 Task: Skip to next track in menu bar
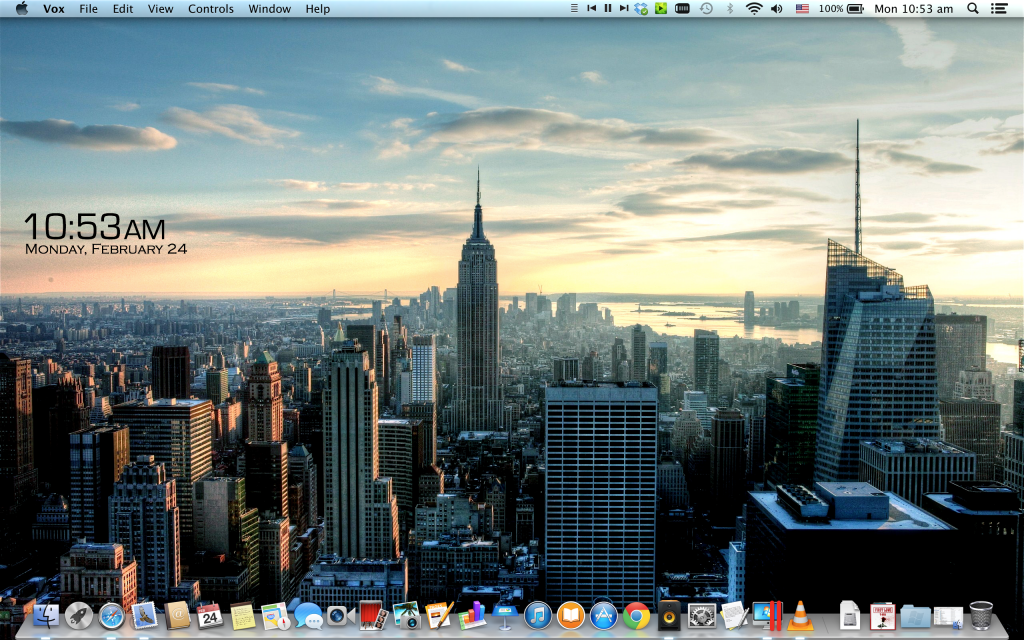click(x=623, y=8)
